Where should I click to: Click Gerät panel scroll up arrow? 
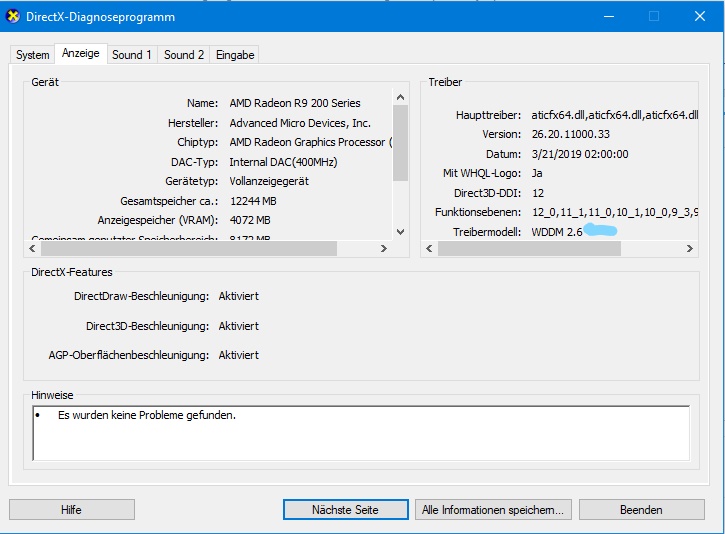pos(400,97)
